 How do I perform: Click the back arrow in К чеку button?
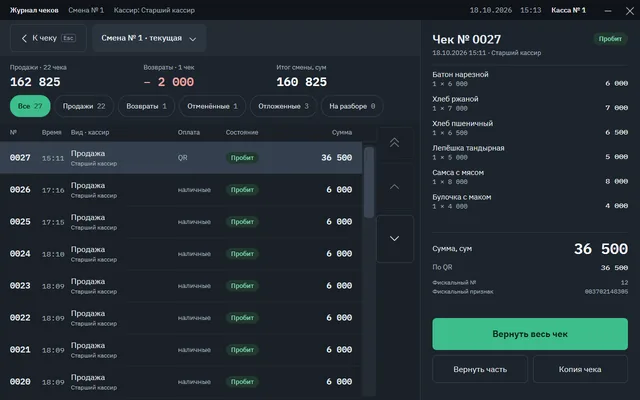click(x=24, y=38)
